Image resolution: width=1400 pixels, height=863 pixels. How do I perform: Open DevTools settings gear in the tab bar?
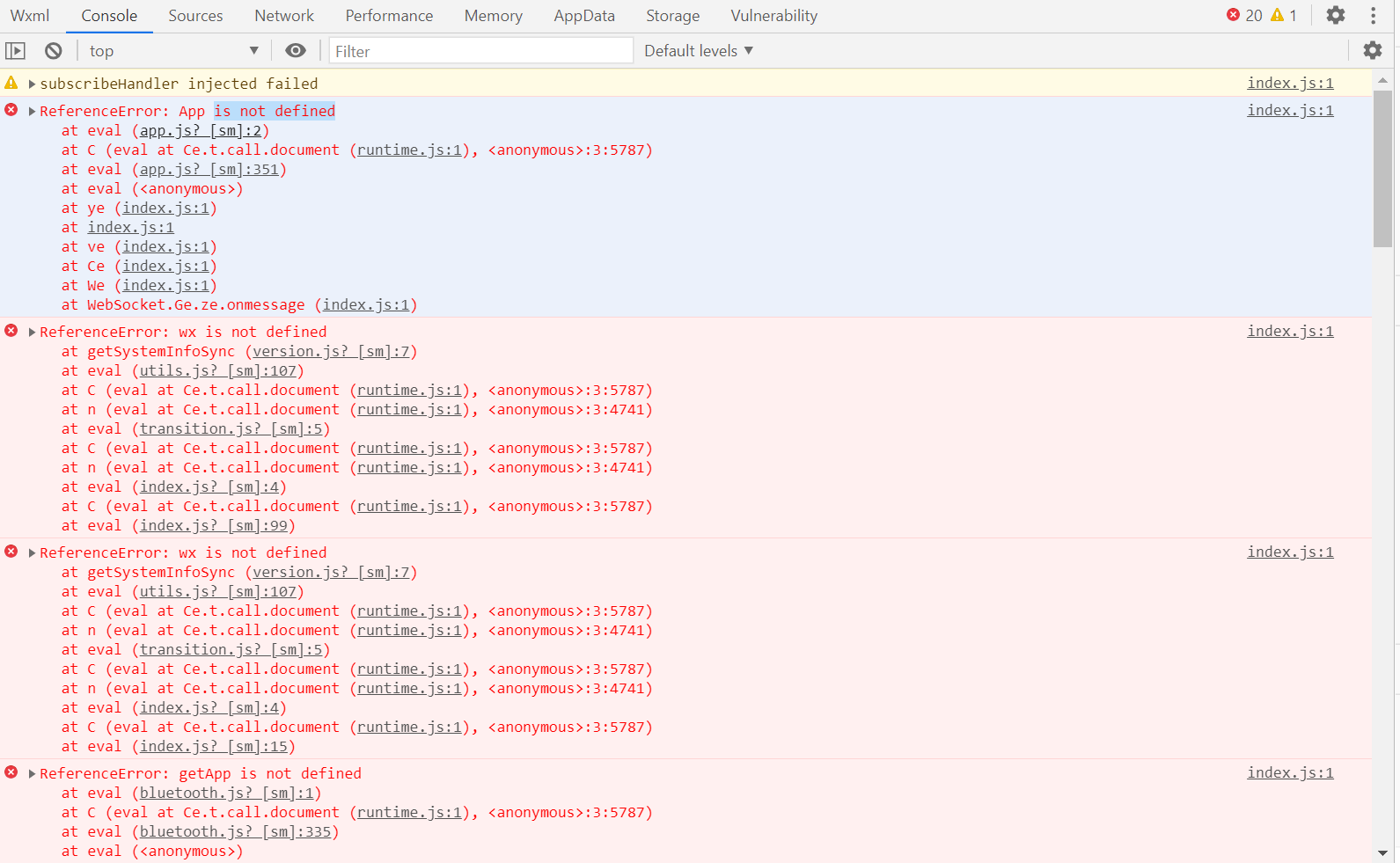click(x=1336, y=15)
